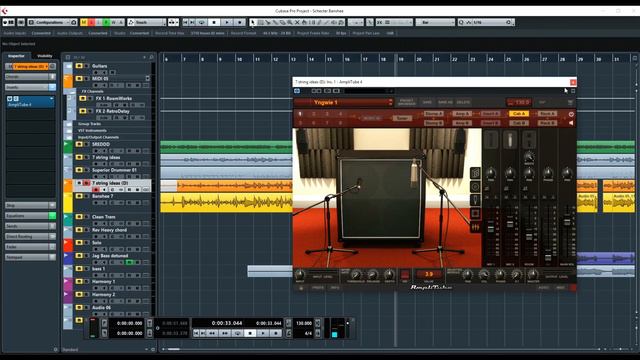Click the add track plus icon

(x=144, y=58)
